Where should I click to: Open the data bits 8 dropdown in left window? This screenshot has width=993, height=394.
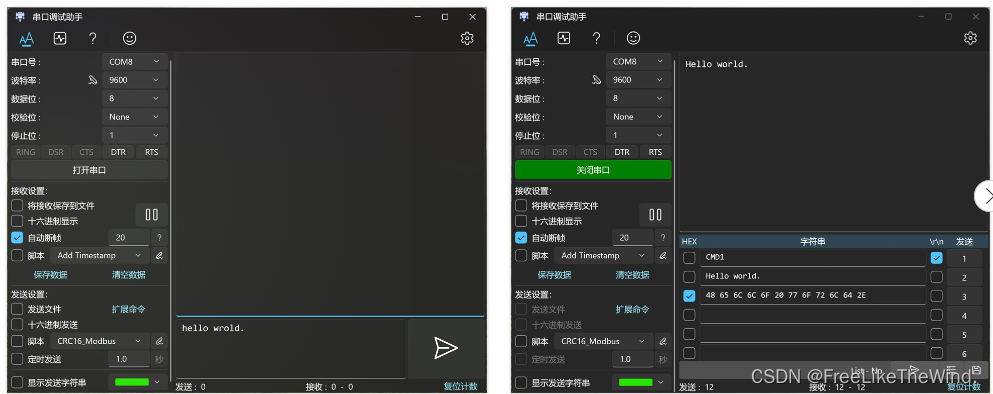(x=135, y=99)
